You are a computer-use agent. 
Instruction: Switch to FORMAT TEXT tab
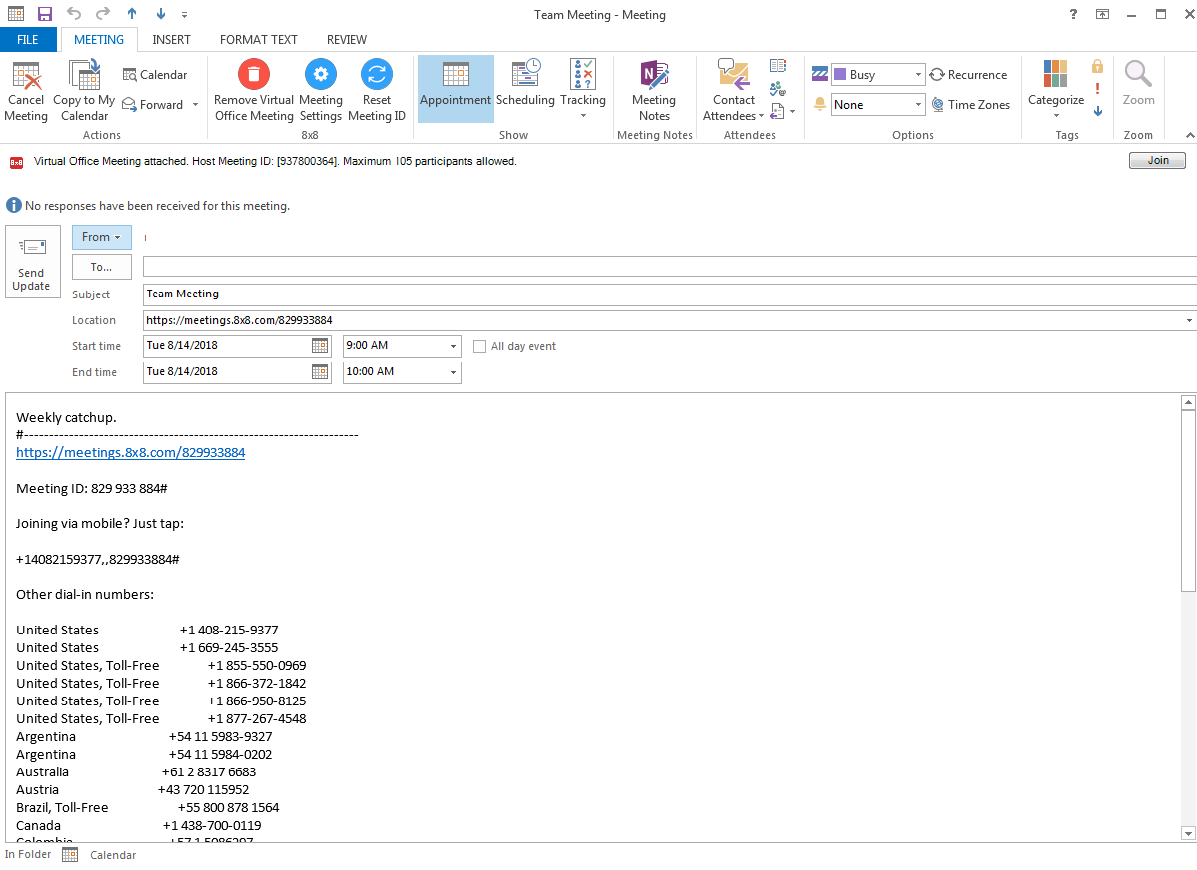point(259,40)
